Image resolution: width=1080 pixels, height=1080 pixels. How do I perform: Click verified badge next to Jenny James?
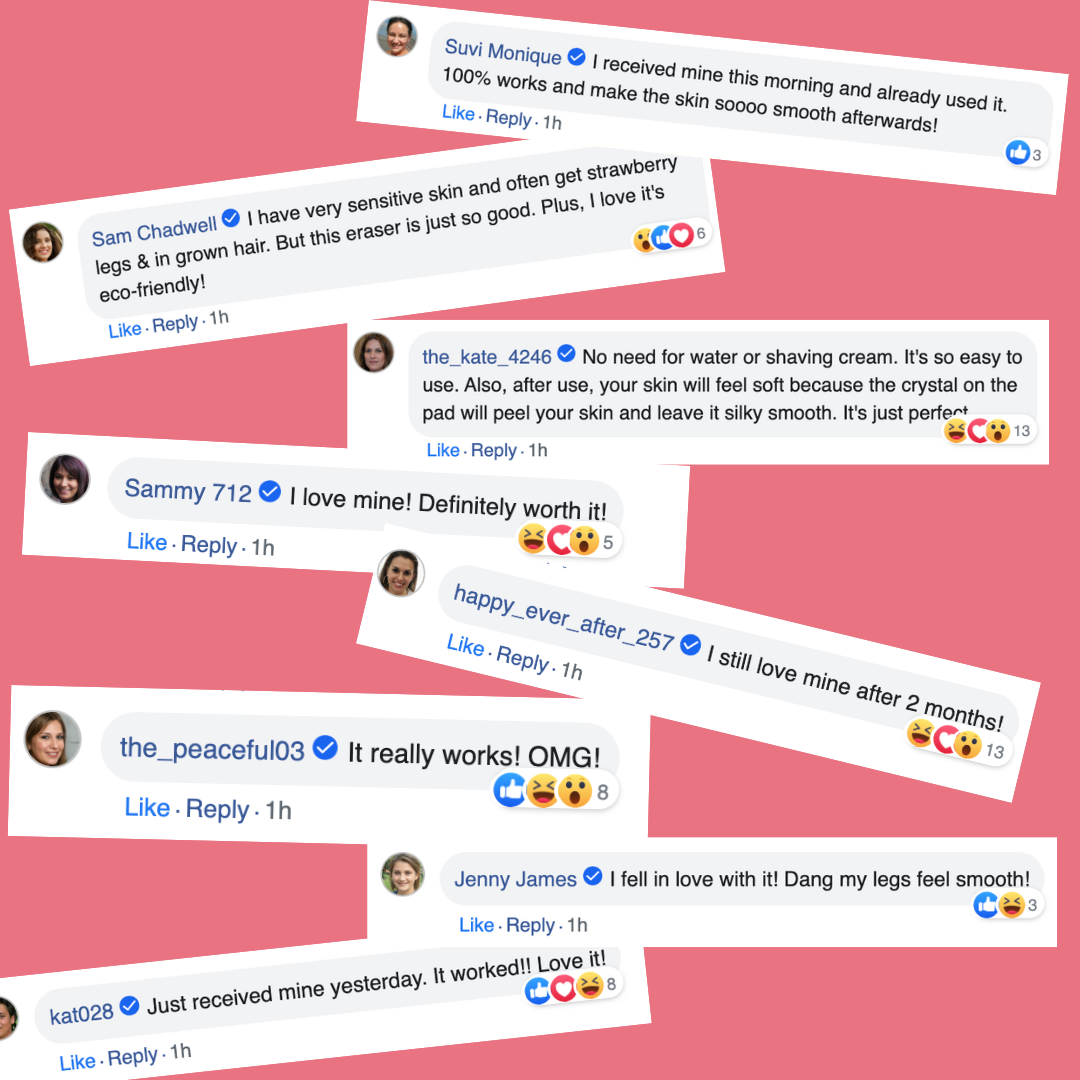tap(592, 877)
